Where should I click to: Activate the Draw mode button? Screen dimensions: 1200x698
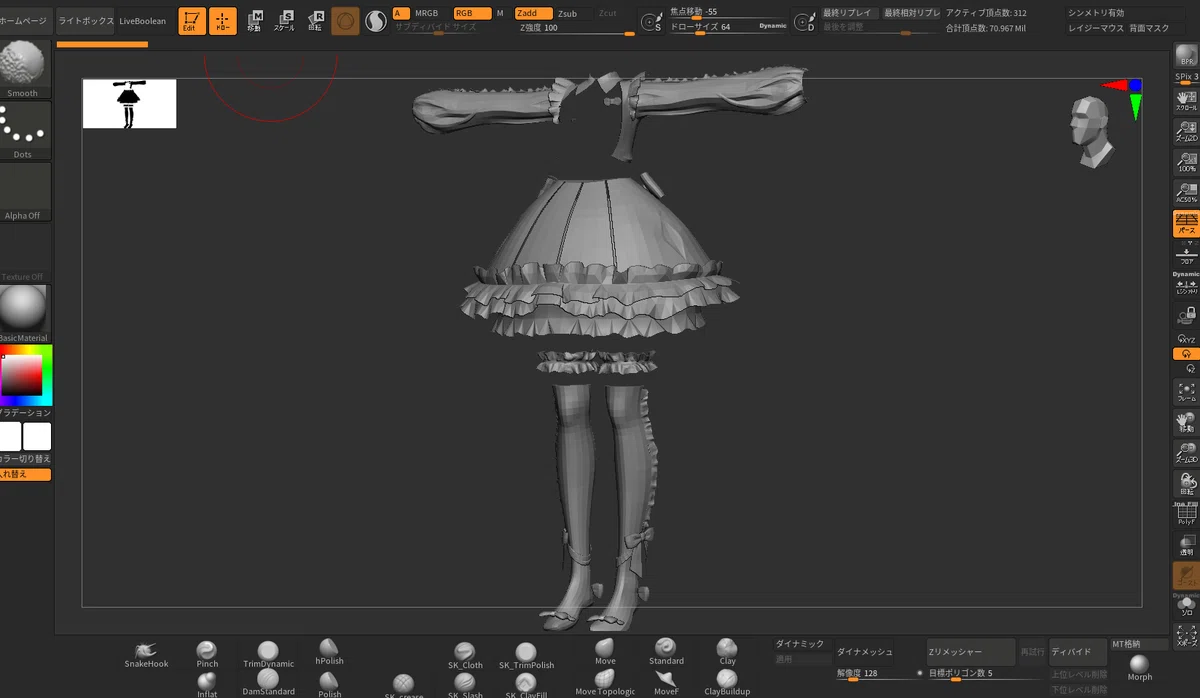223,20
